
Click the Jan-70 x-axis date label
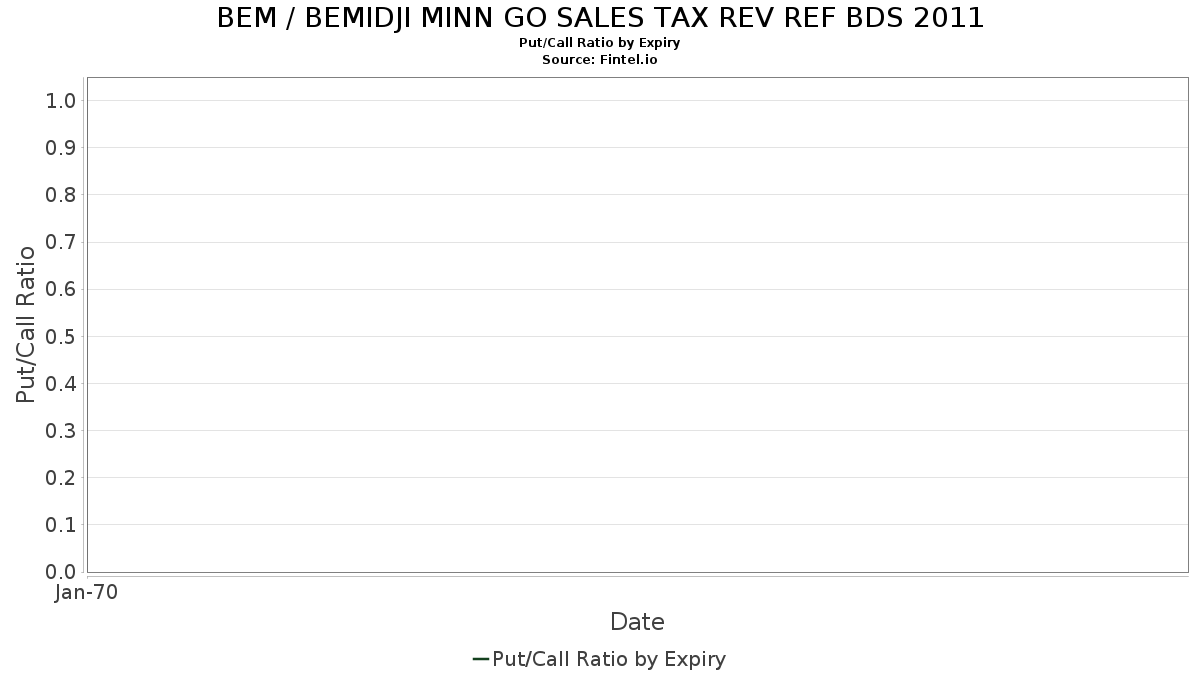click(87, 593)
